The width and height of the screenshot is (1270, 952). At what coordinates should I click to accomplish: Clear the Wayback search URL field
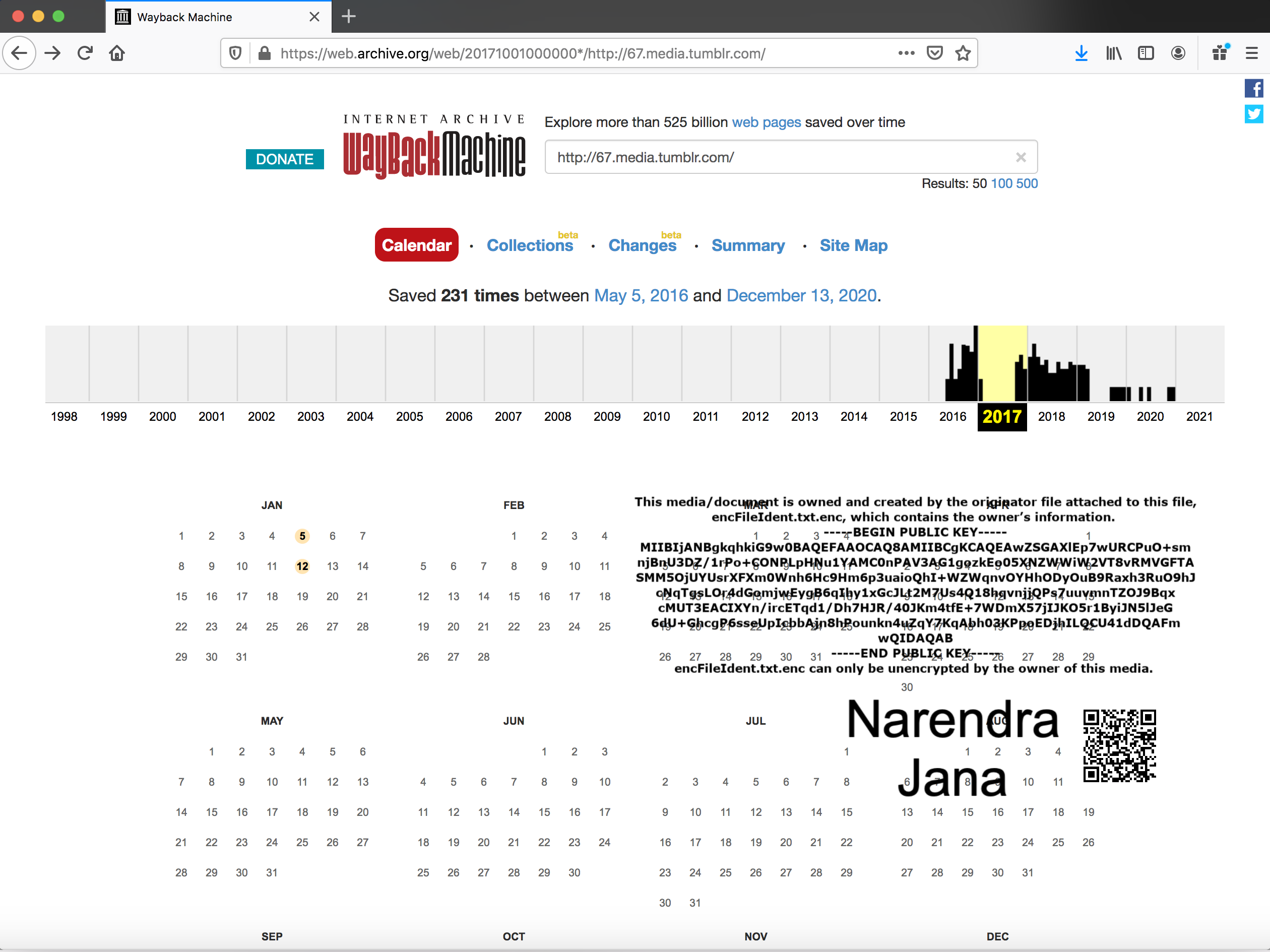[x=1020, y=157]
